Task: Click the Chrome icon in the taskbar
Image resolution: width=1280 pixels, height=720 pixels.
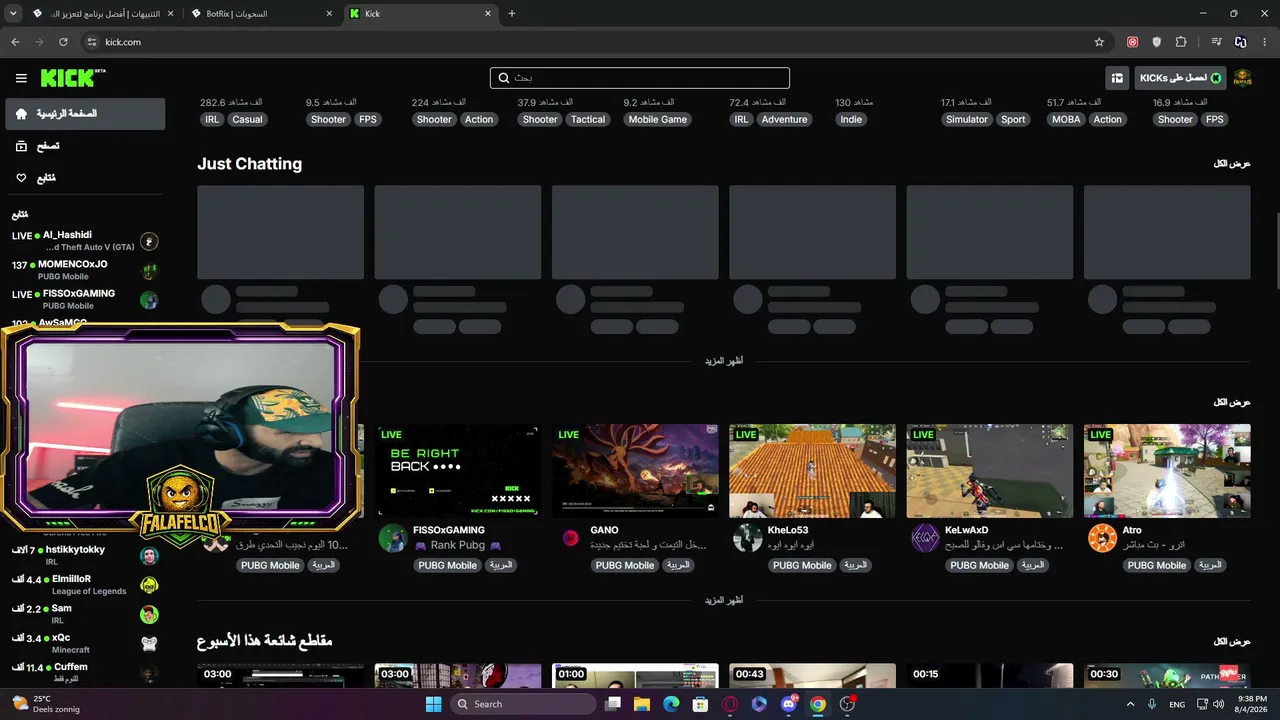Action: [x=818, y=704]
